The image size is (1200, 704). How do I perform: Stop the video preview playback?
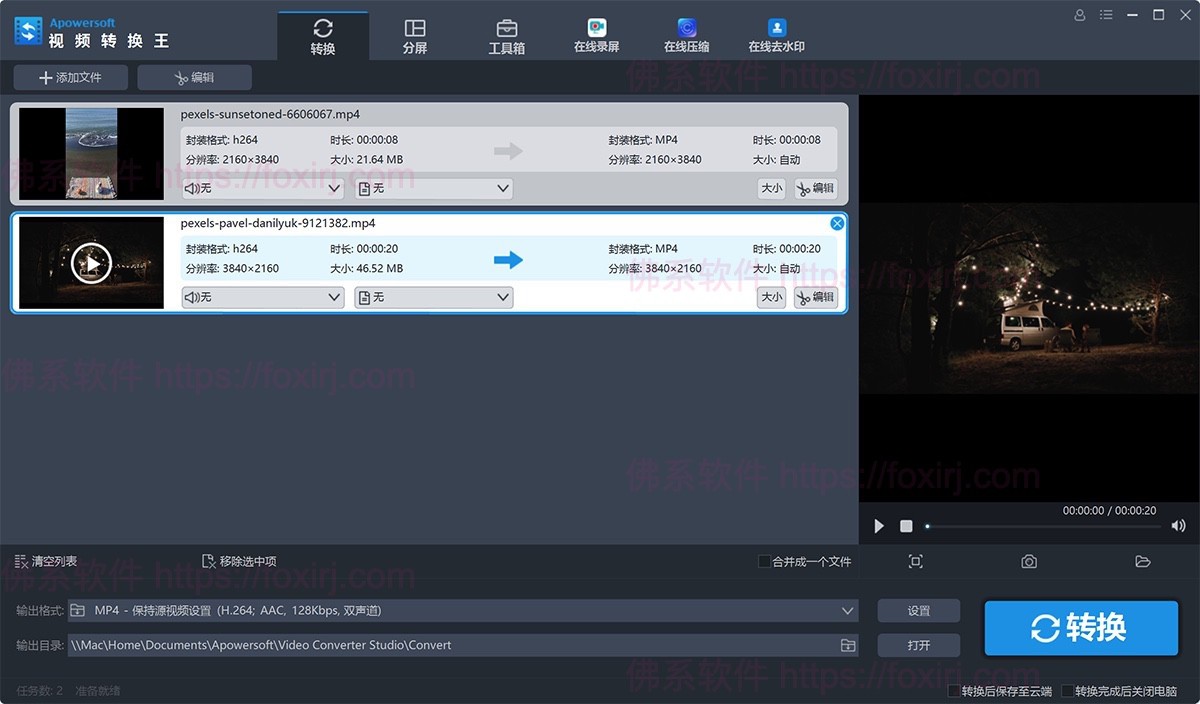906,526
